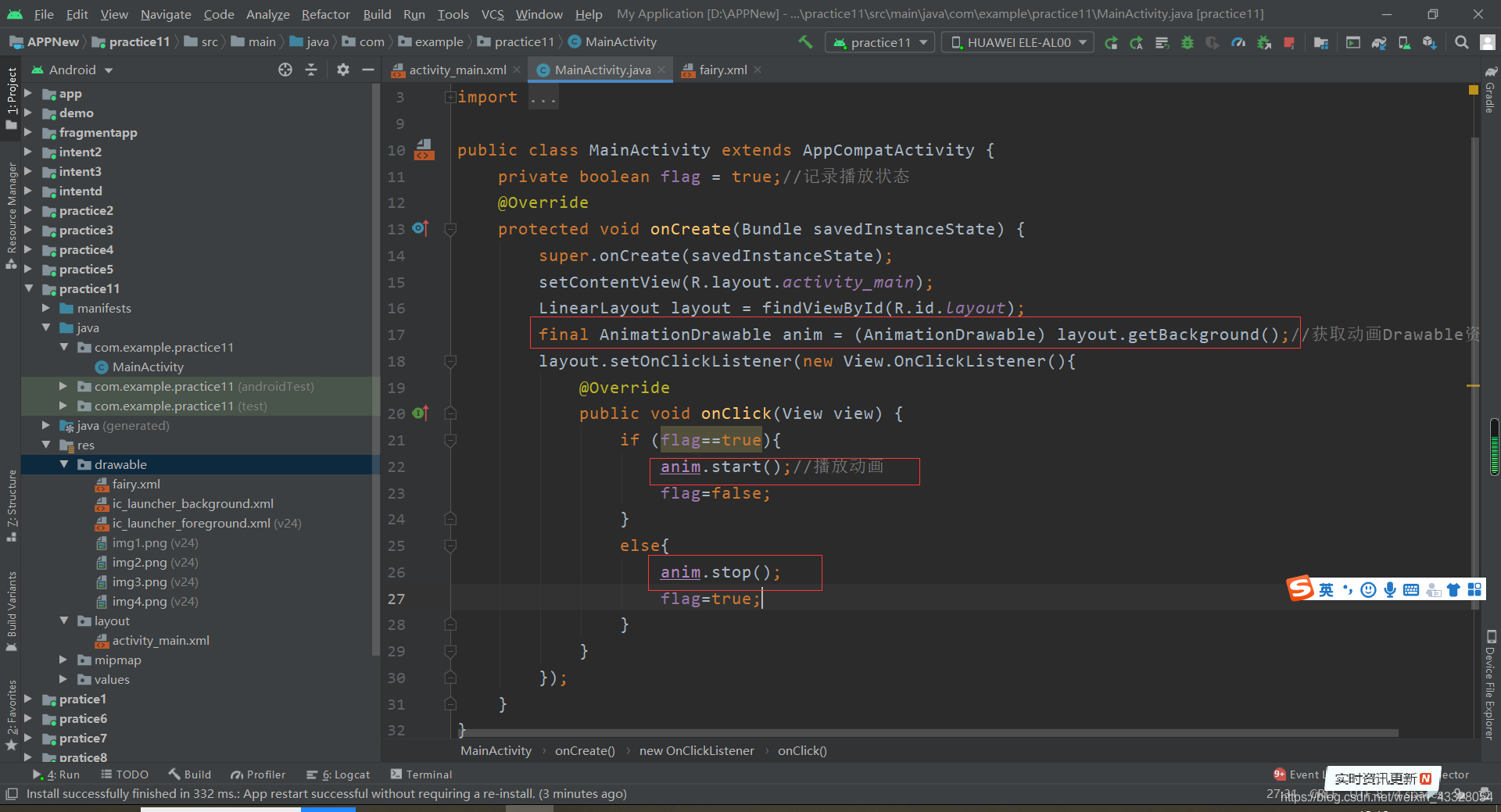Expand the folded import block on line 3

click(450, 97)
